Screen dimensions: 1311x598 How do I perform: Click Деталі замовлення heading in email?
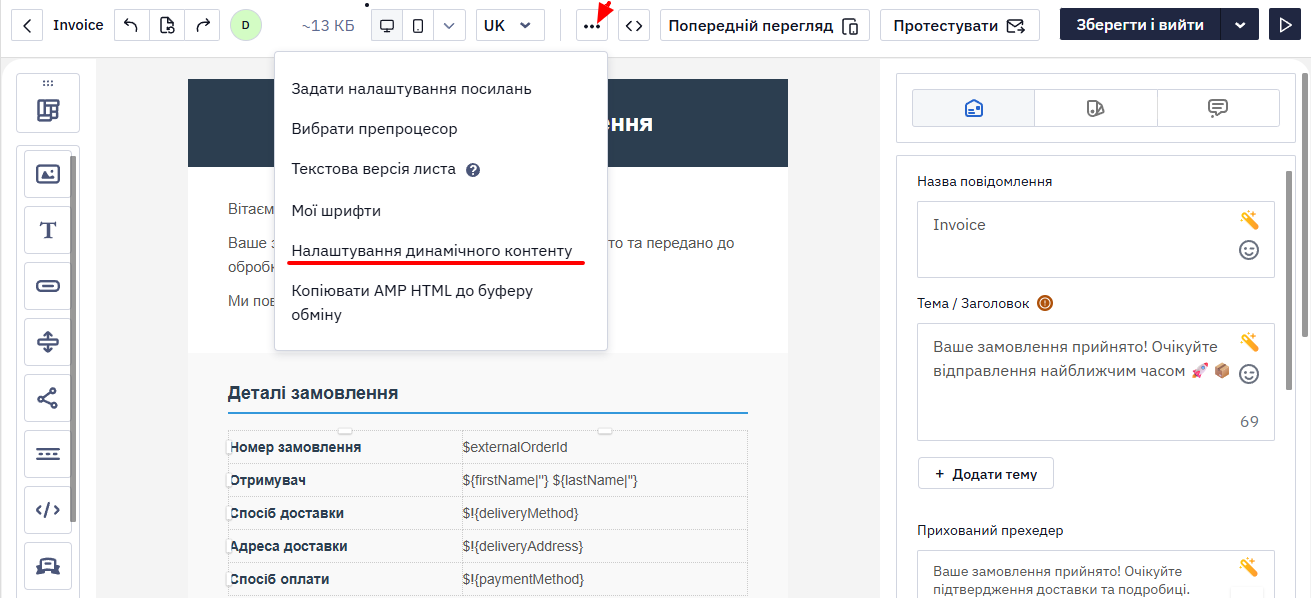313,393
